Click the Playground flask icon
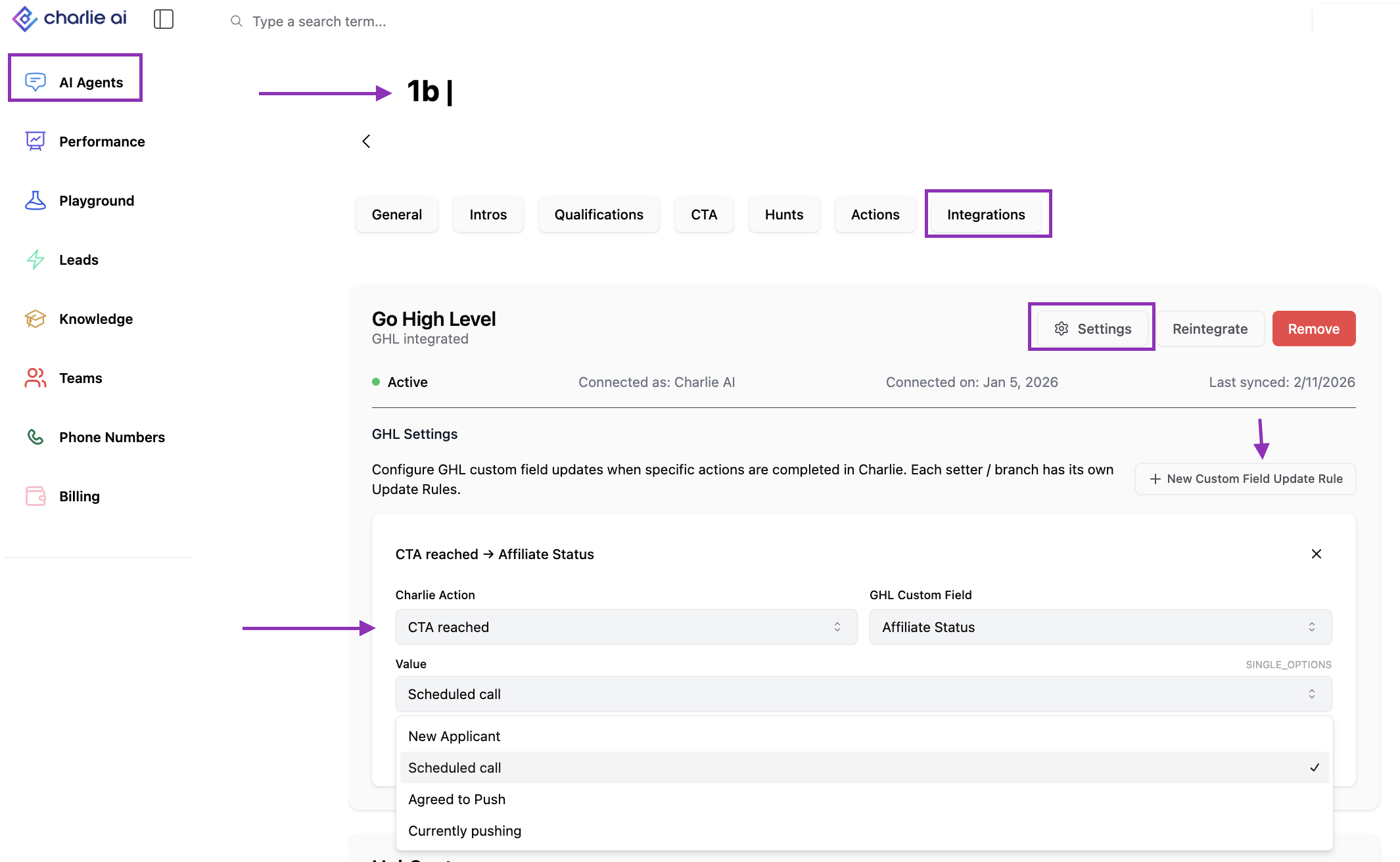The width and height of the screenshot is (1400, 862). pyautogui.click(x=35, y=200)
